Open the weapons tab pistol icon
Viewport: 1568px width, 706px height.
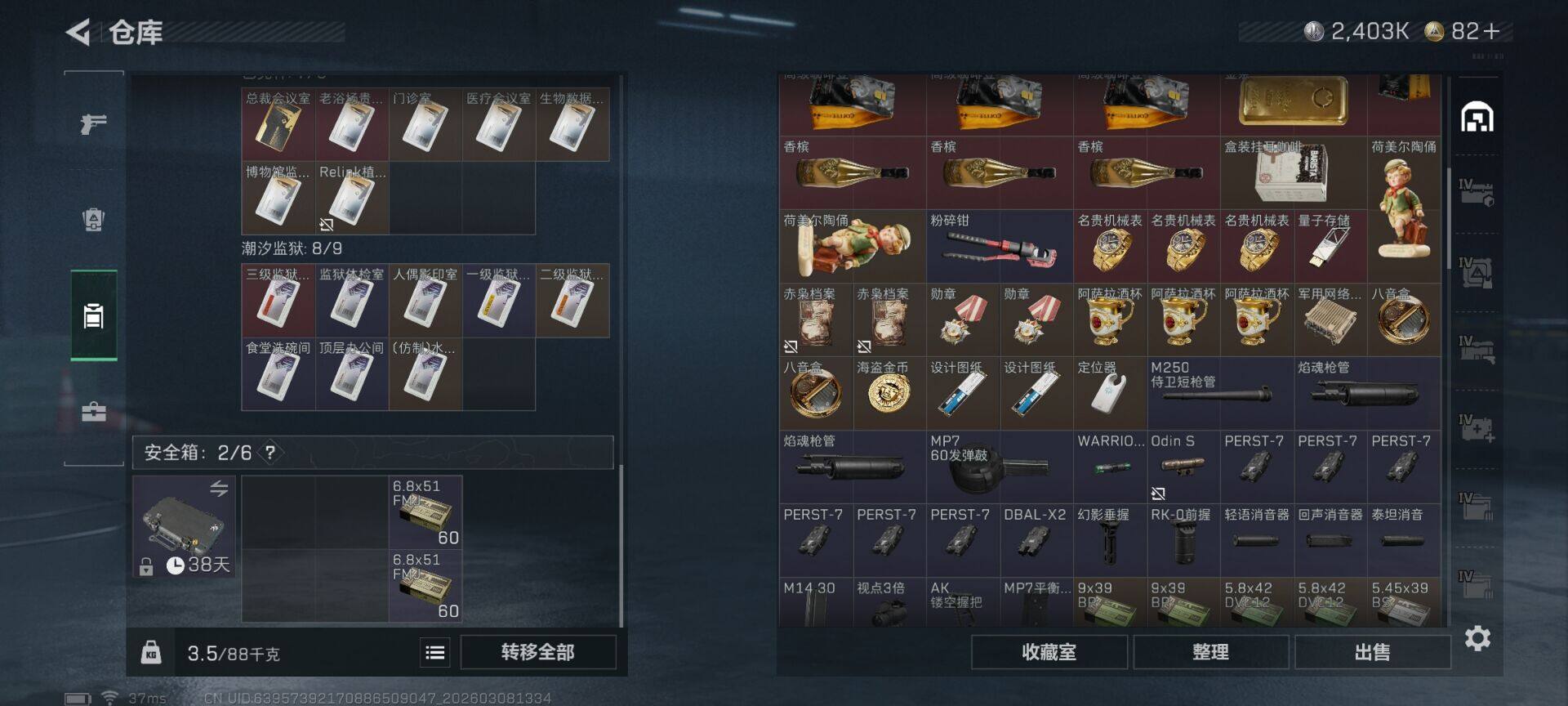pos(94,124)
